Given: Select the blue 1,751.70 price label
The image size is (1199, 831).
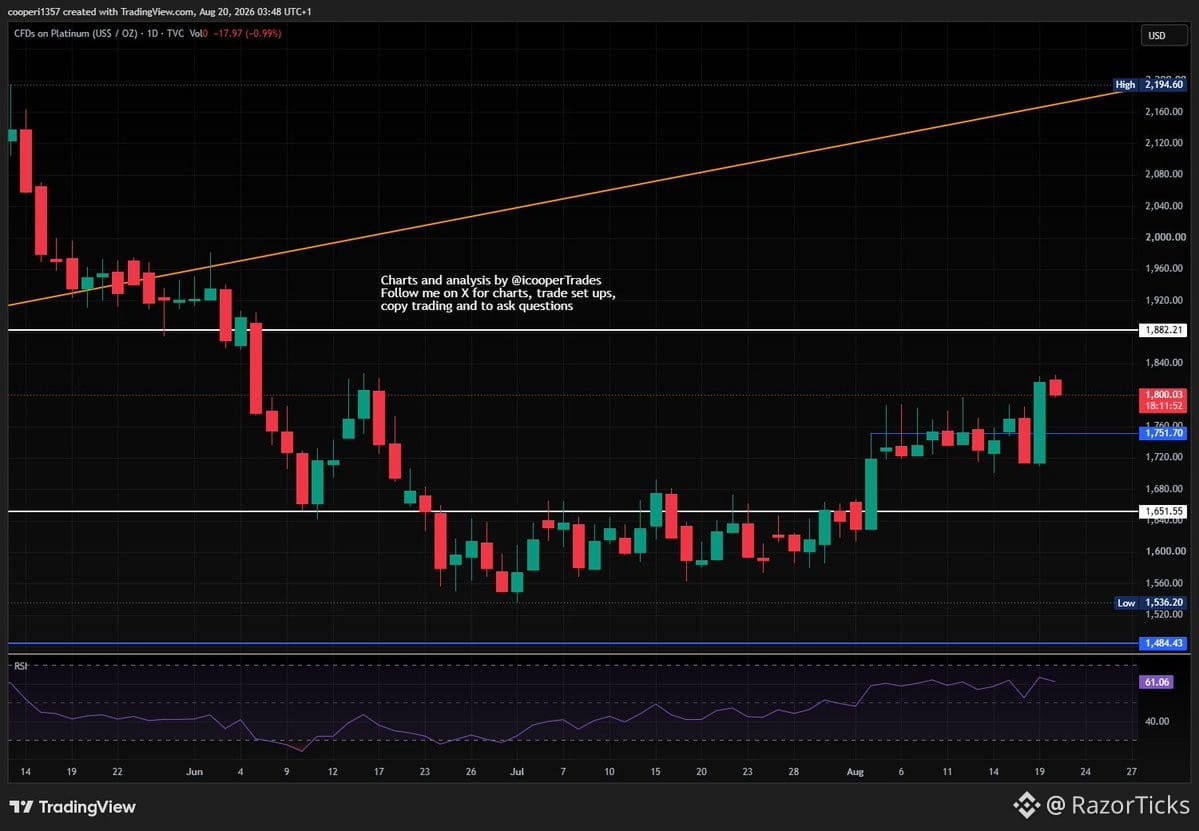Looking at the screenshot, I should (x=1163, y=433).
